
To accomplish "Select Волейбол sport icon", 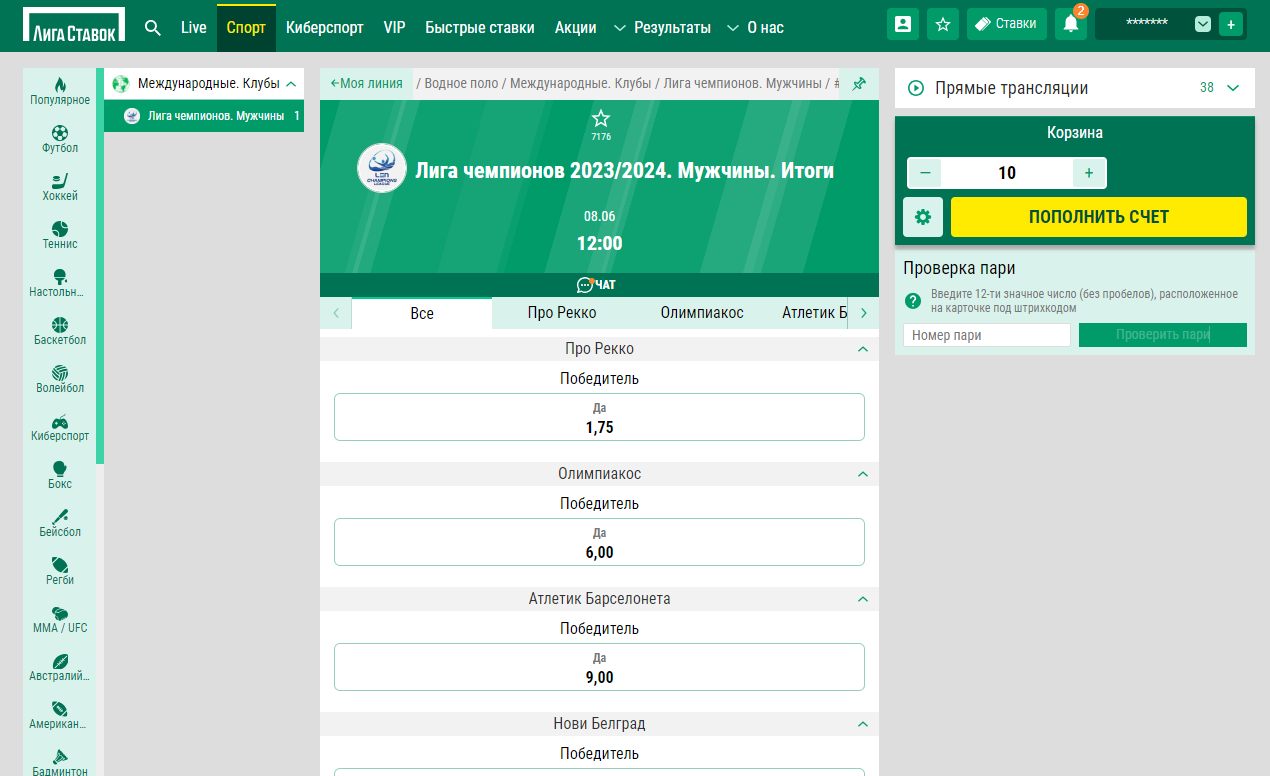I will pyautogui.click(x=60, y=378).
